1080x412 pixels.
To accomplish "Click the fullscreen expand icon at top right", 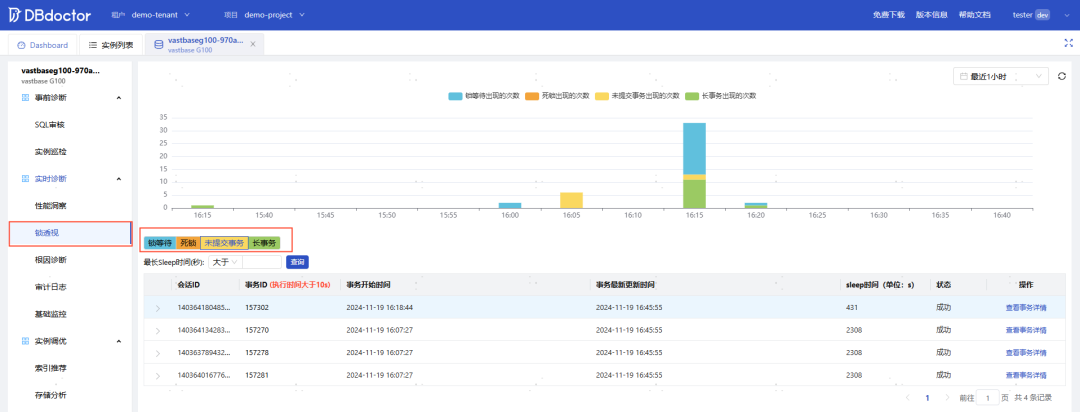I will point(1068,43).
